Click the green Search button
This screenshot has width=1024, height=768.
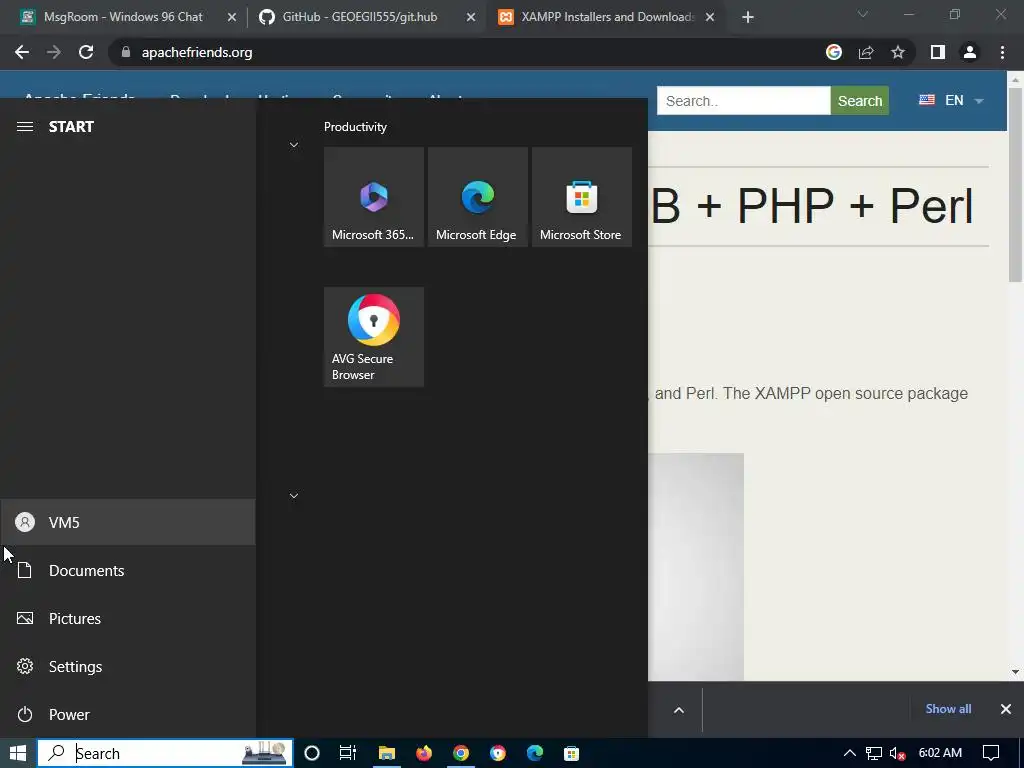click(x=859, y=101)
